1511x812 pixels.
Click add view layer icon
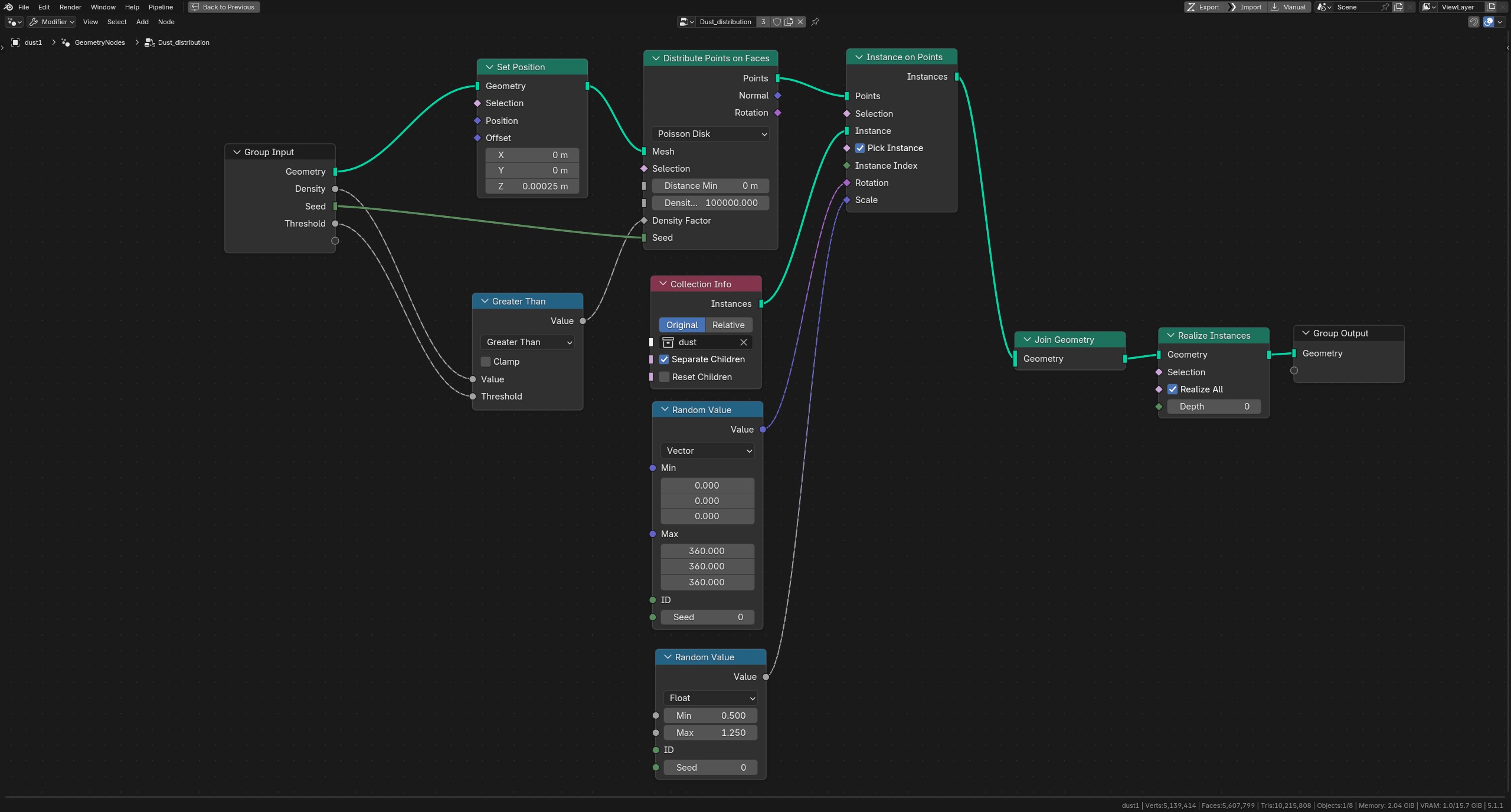tap(1490, 7)
